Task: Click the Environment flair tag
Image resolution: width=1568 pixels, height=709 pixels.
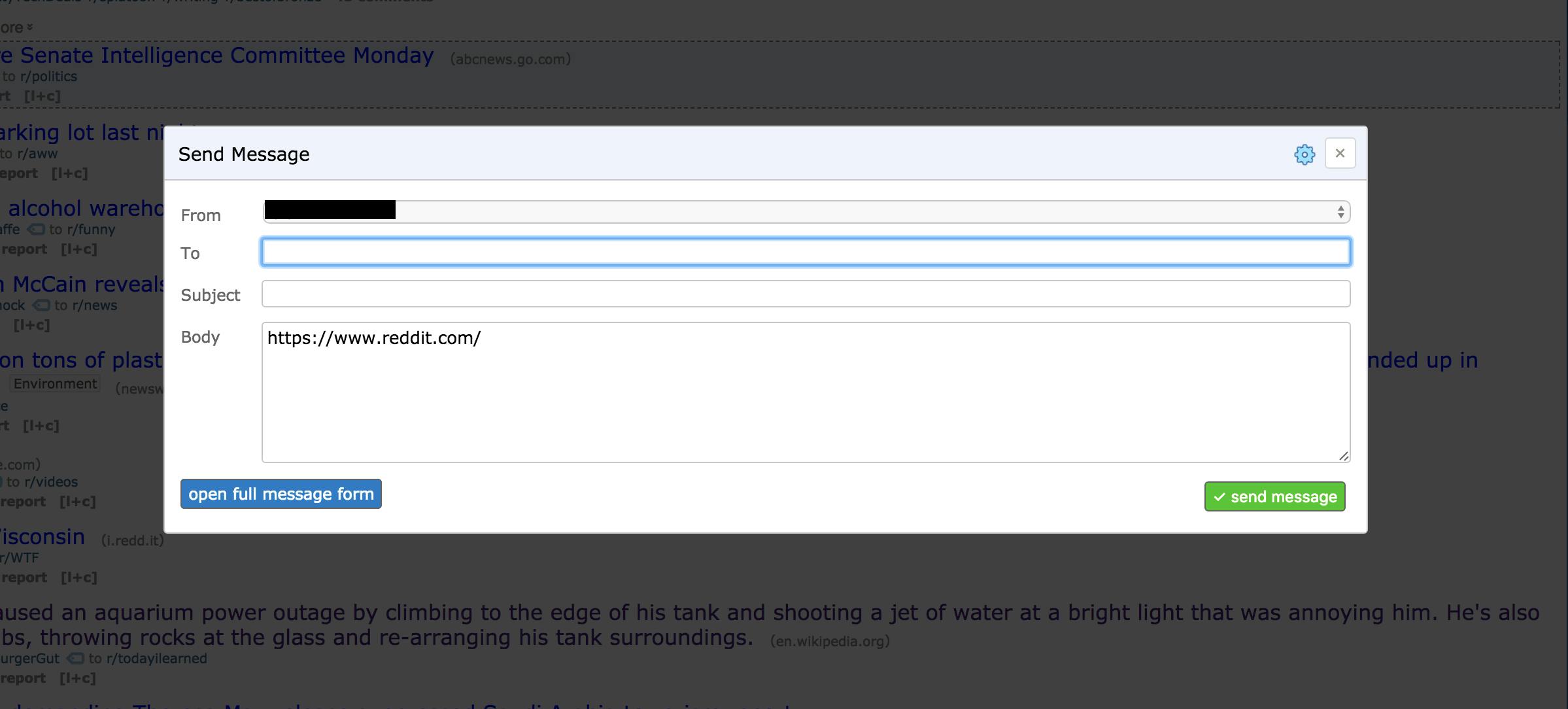Action: 55,384
